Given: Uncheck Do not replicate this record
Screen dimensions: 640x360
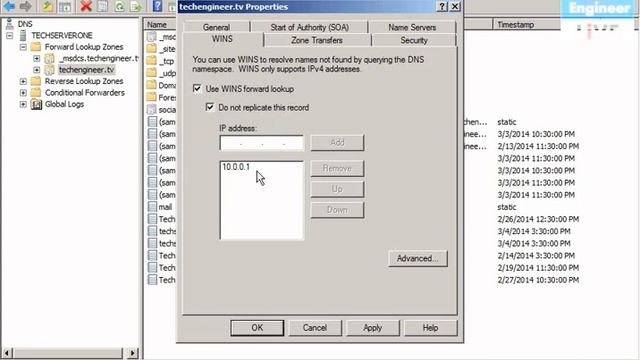Looking at the screenshot, I should (x=210, y=107).
